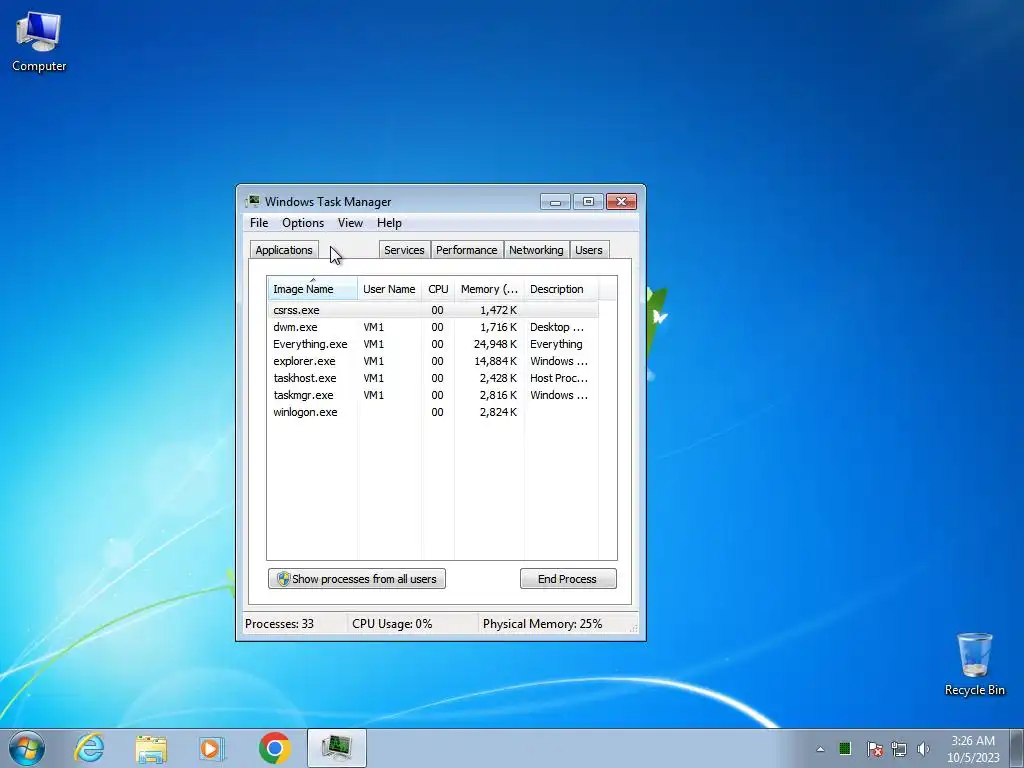Click memory value 24,948 K
The width and height of the screenshot is (1024, 768).
tap(495, 344)
